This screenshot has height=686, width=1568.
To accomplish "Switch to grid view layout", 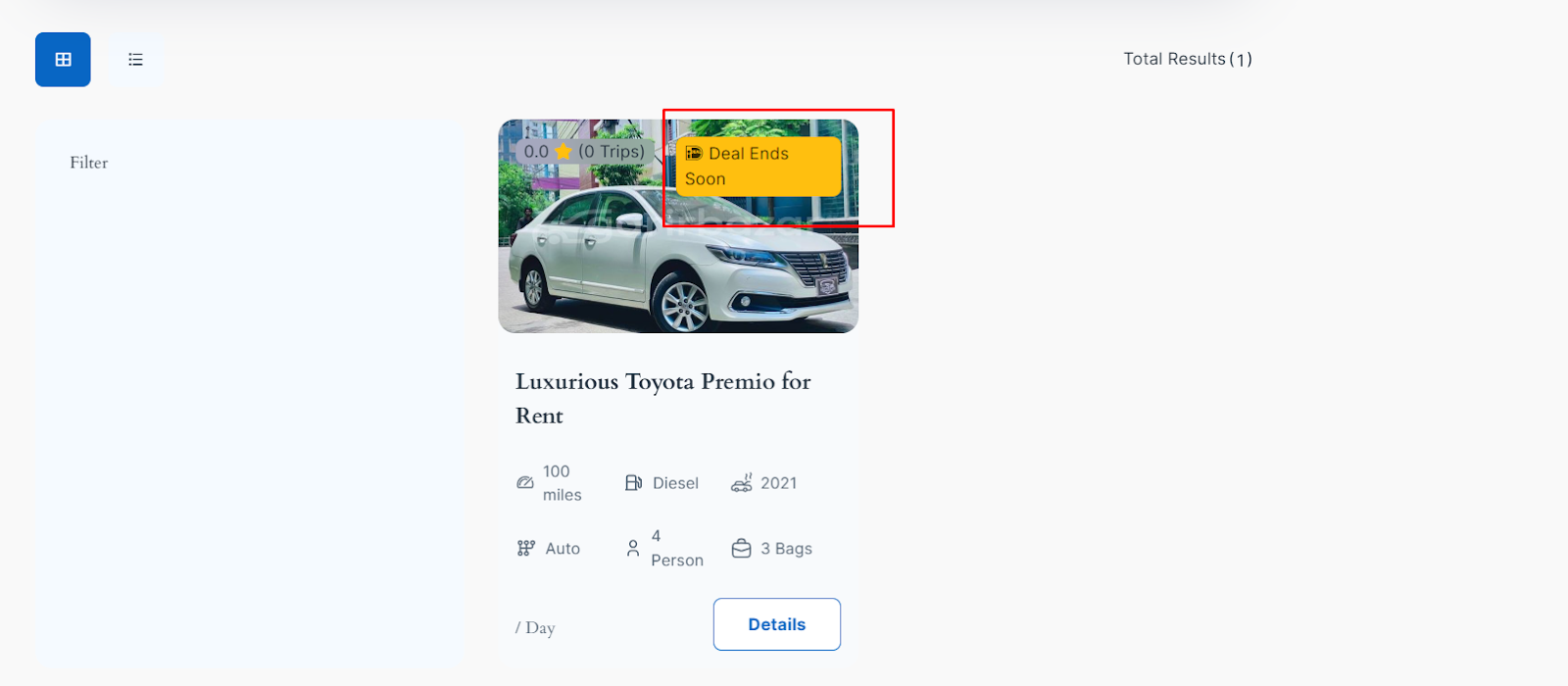I will [x=63, y=60].
